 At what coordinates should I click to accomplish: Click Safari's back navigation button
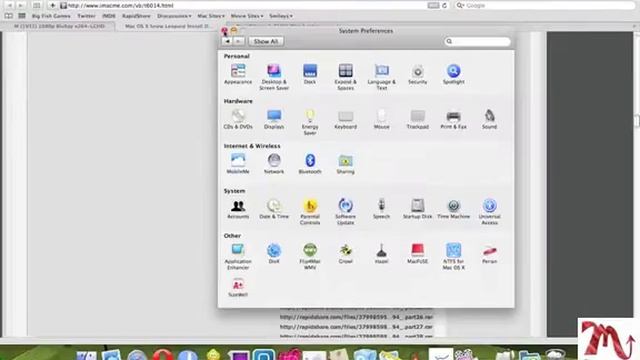click(x=10, y=5)
